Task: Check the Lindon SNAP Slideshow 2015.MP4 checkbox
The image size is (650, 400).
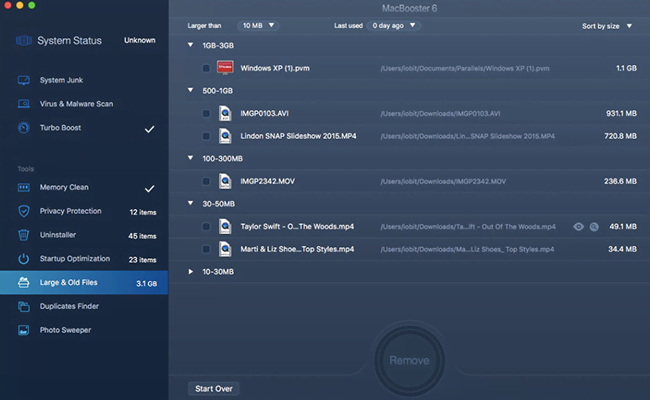Action: (x=206, y=136)
